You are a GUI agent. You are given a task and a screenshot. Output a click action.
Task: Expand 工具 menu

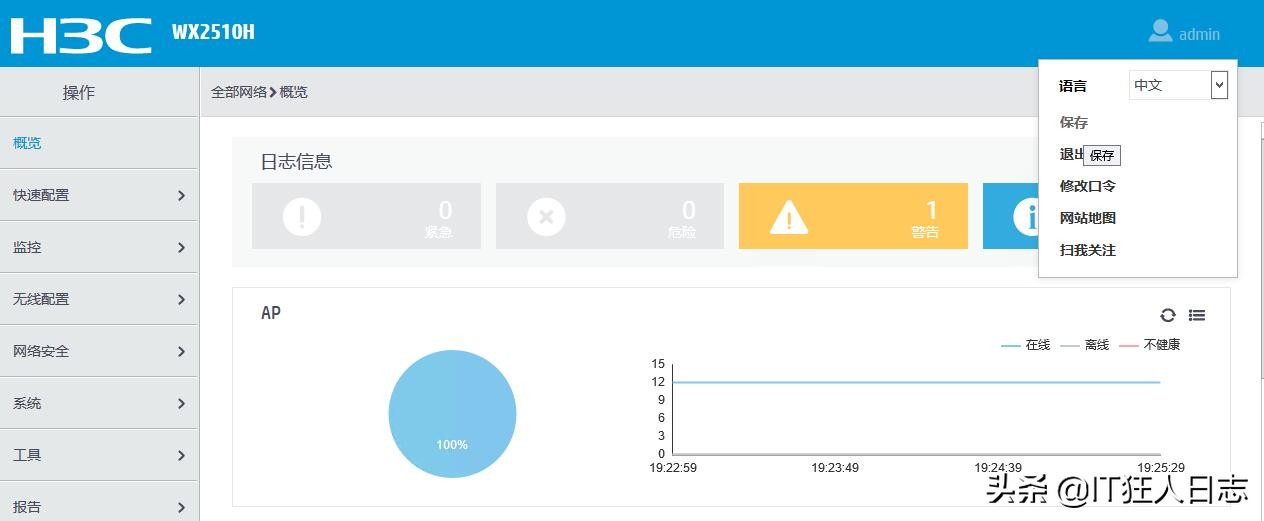99,455
